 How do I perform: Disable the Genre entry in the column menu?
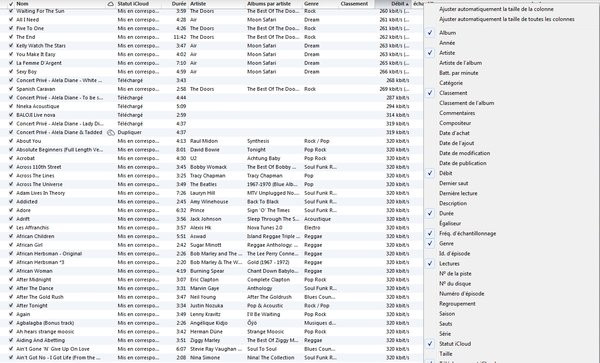(x=446, y=243)
